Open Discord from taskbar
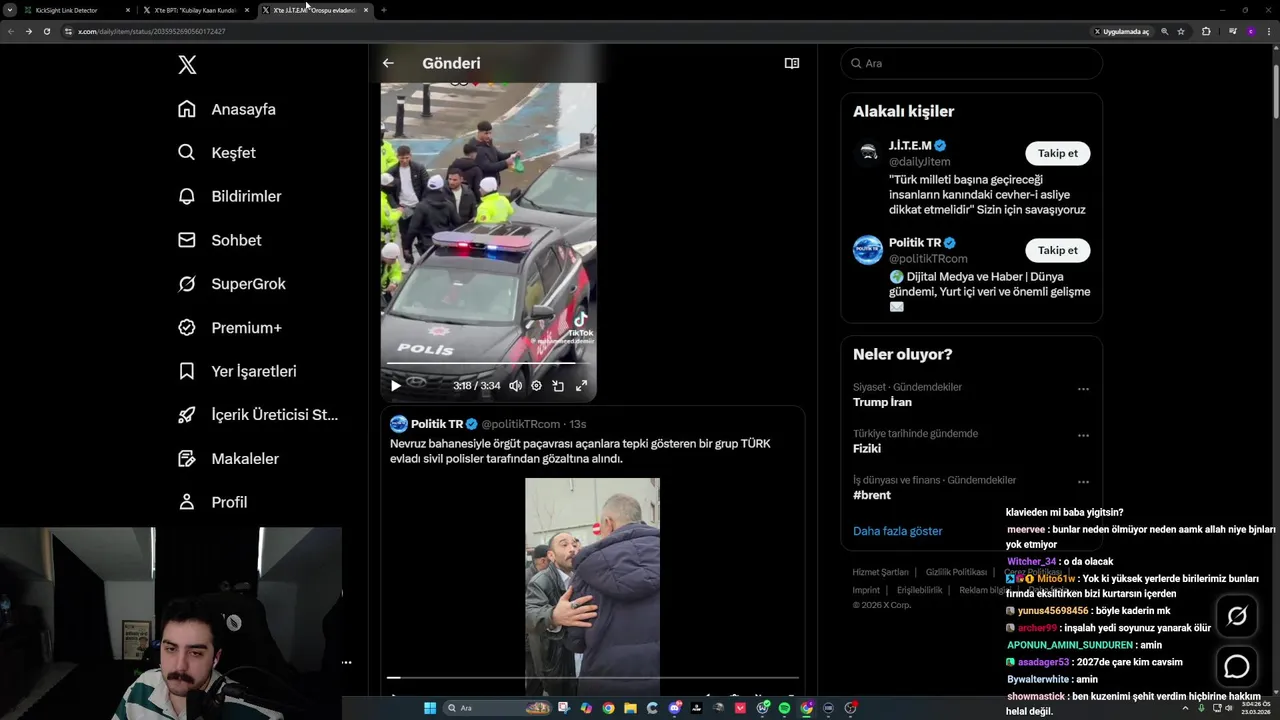This screenshot has width=1280, height=720. [x=675, y=708]
